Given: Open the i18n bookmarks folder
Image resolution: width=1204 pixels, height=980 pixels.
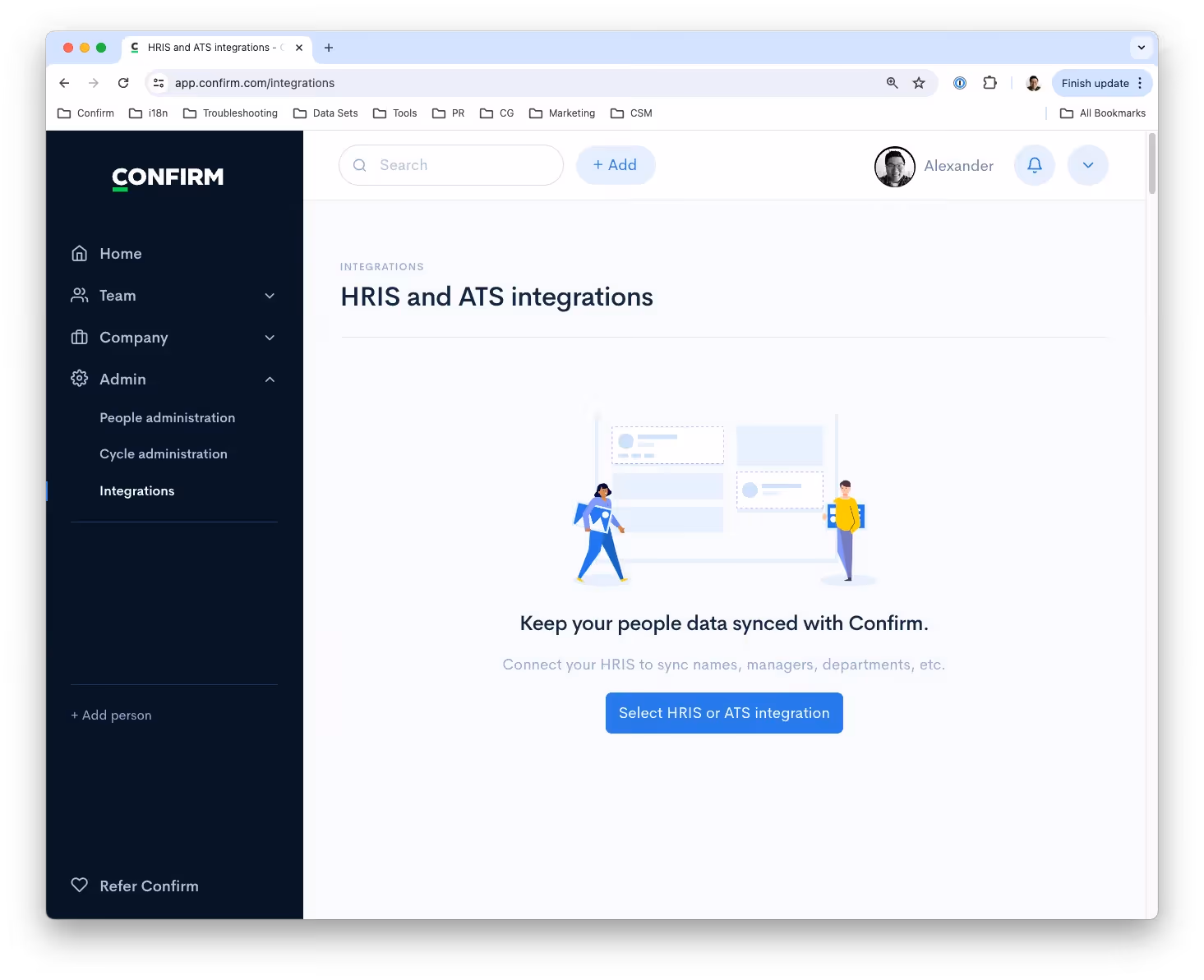Looking at the screenshot, I should [149, 113].
